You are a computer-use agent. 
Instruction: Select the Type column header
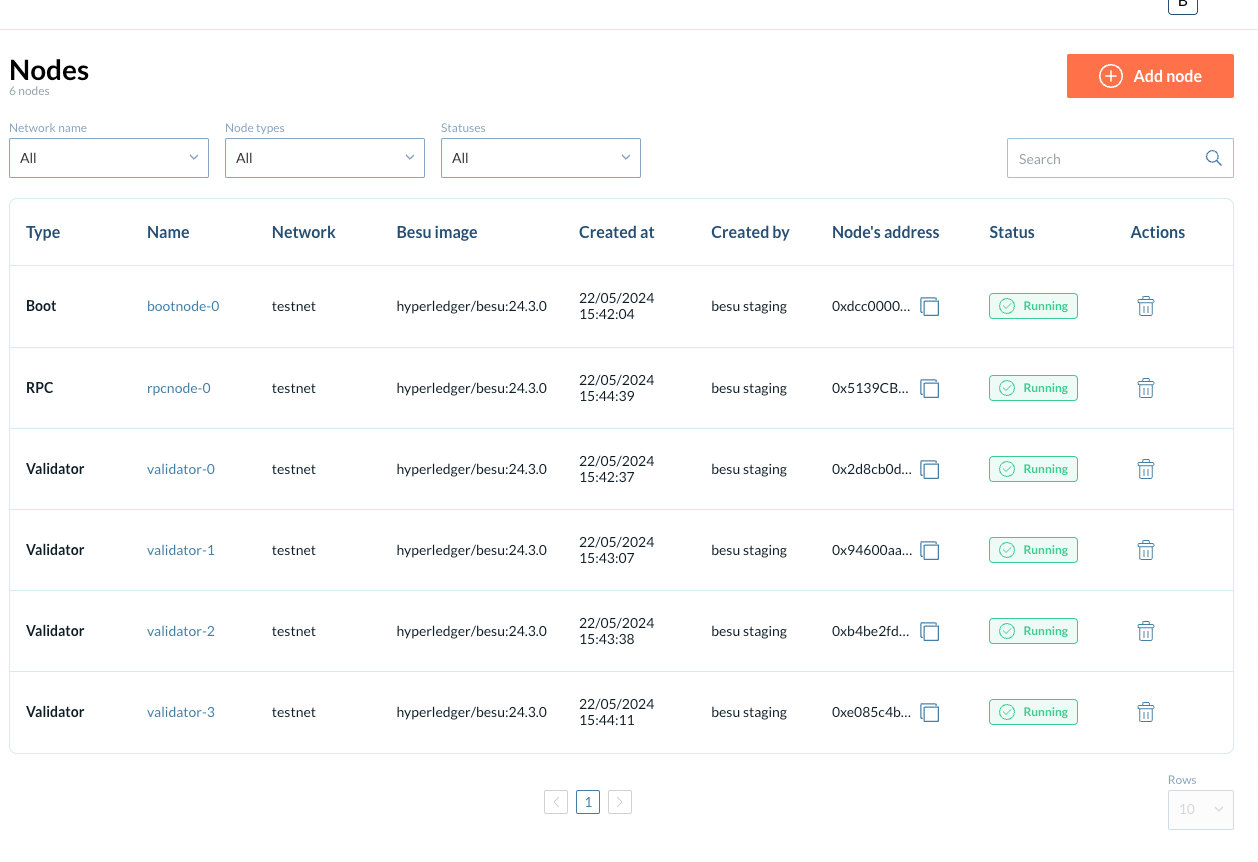(43, 232)
